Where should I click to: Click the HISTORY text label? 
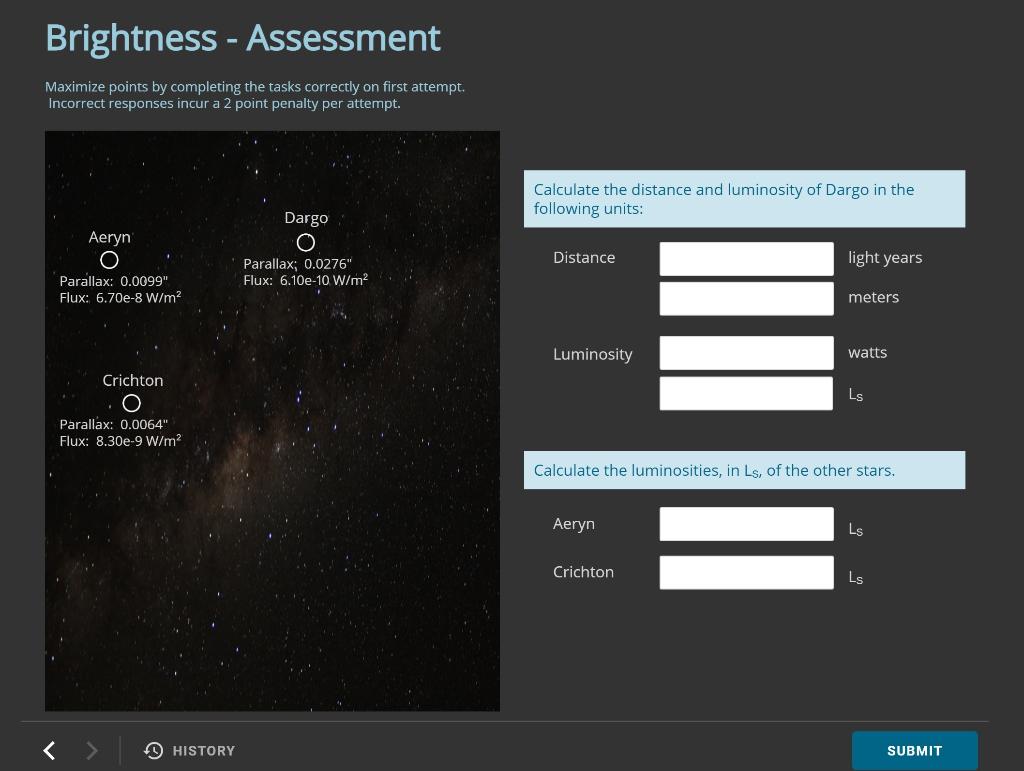pyautogui.click(x=204, y=750)
